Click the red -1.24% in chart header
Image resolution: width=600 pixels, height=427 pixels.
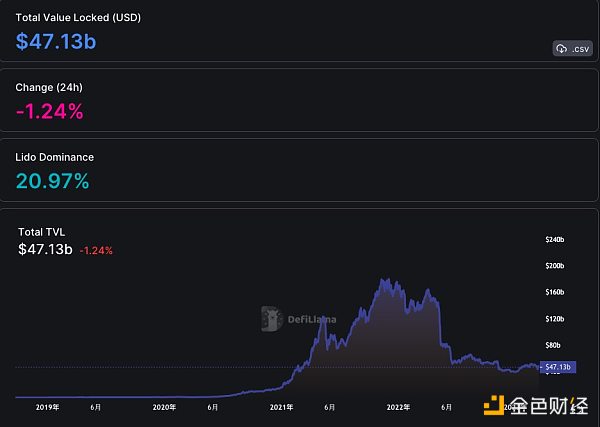click(97, 250)
